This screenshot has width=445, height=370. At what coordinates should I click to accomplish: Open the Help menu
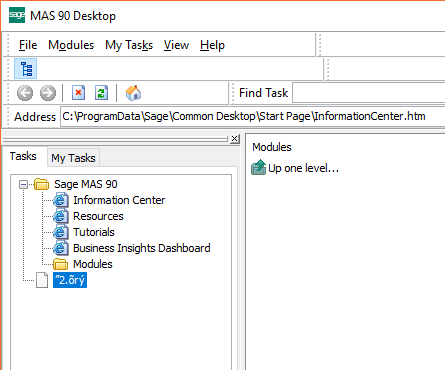[212, 45]
